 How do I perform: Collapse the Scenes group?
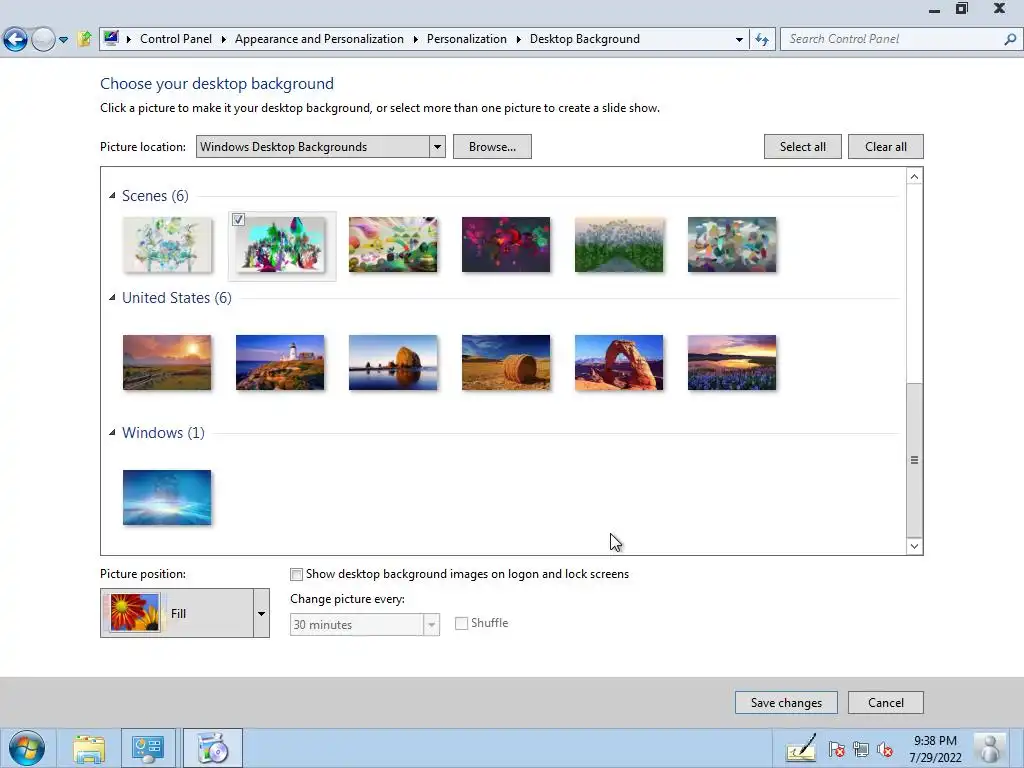click(x=112, y=195)
